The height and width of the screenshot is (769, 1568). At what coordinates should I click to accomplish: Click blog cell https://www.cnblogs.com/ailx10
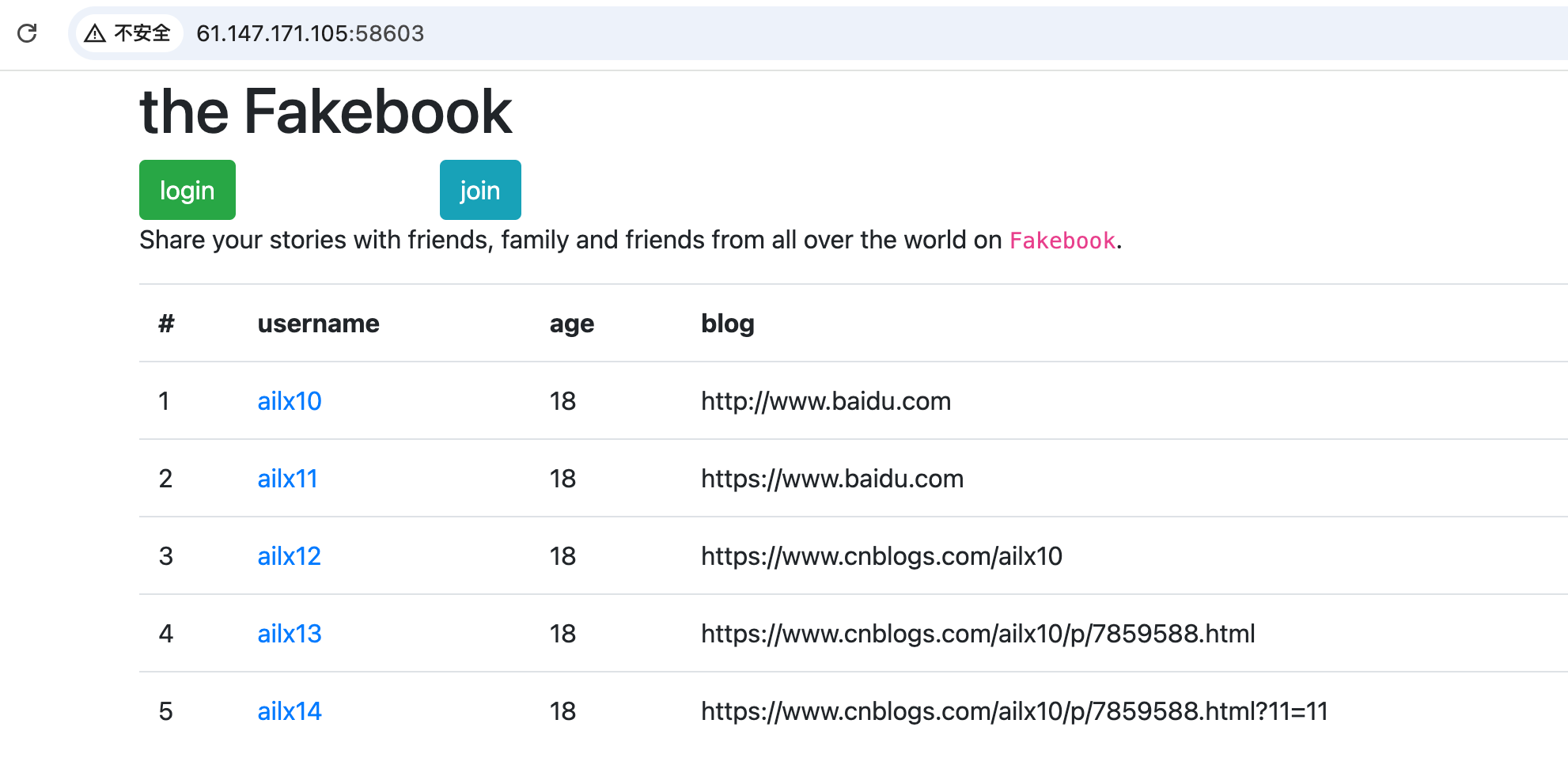coord(881,556)
